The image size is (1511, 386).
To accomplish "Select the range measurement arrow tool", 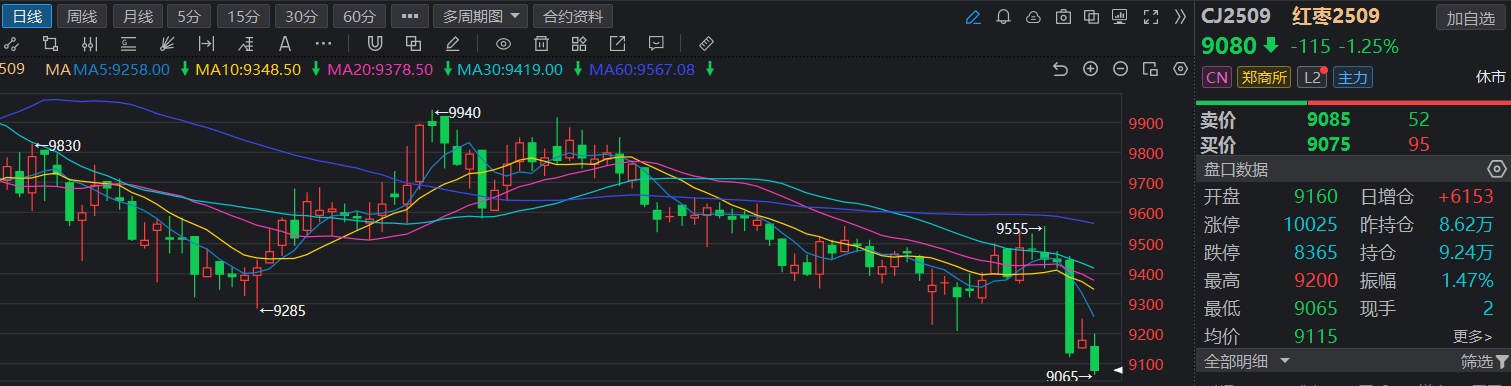I will 206,43.
